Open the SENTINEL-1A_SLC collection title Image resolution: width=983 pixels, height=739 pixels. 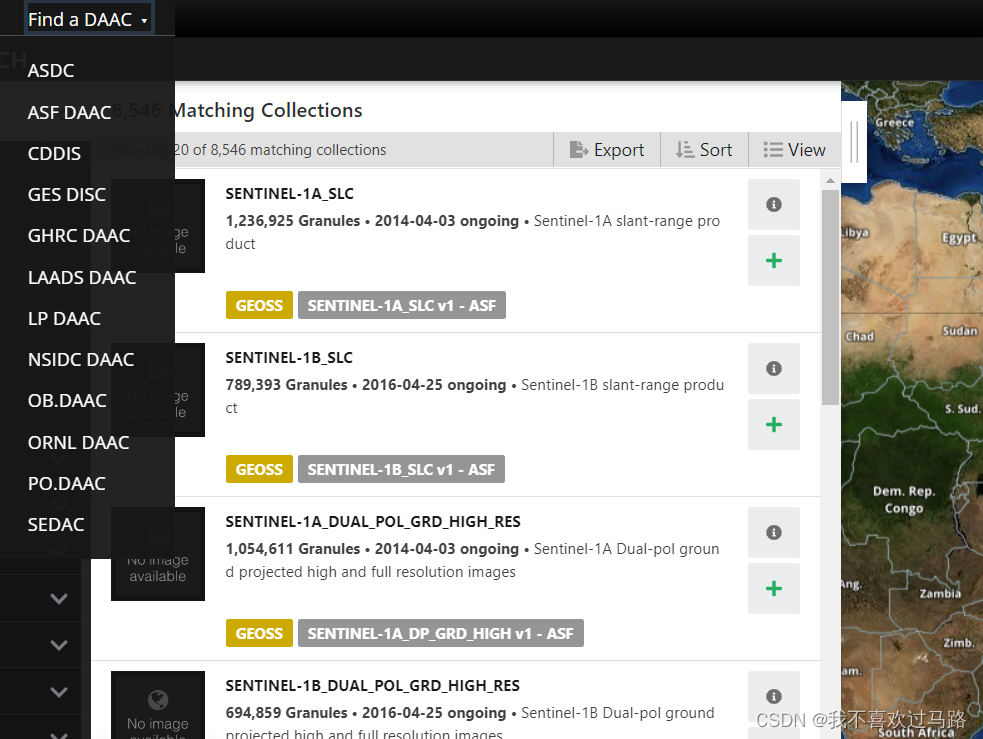290,194
